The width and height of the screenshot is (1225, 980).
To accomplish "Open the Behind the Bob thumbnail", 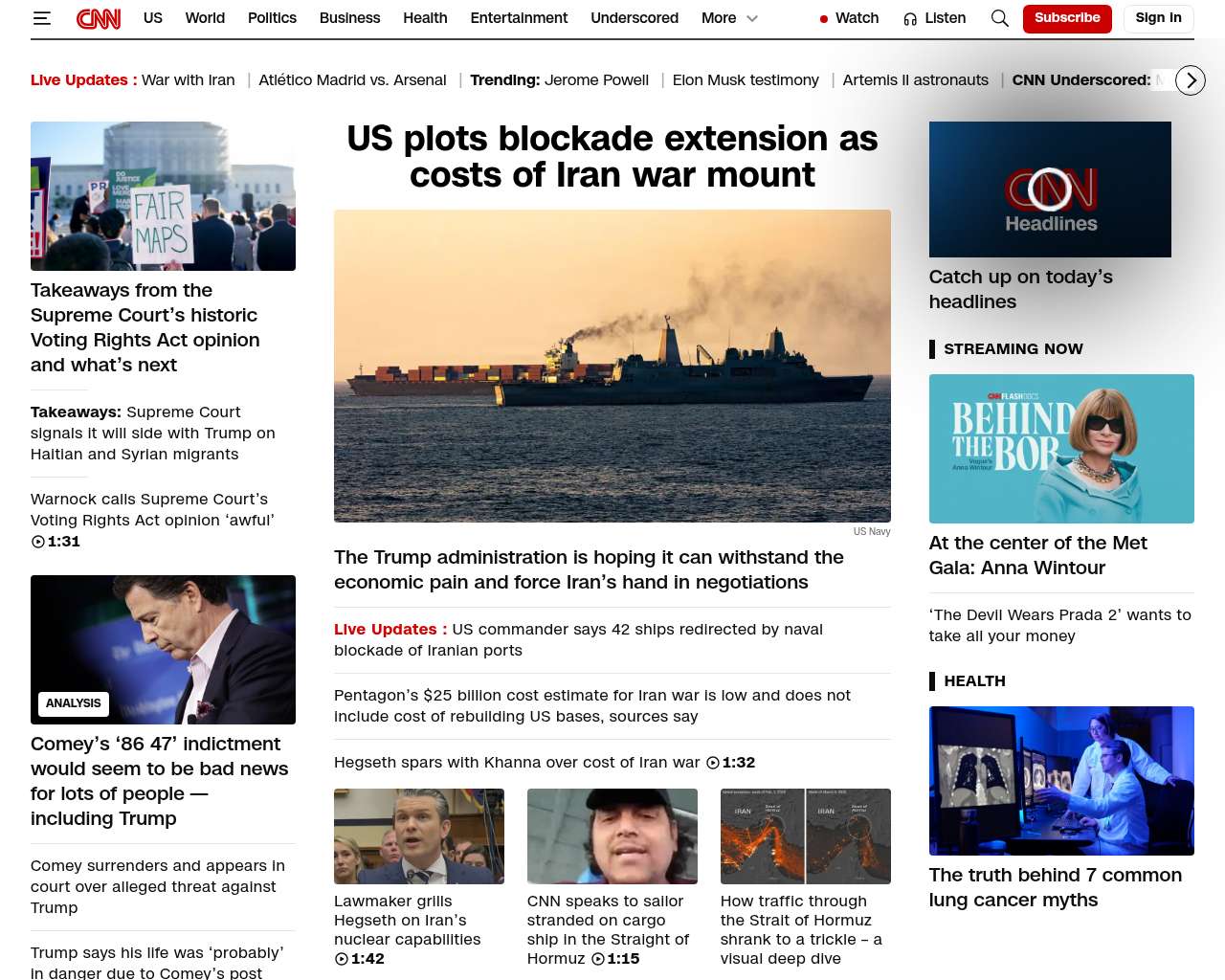I will click(1061, 449).
